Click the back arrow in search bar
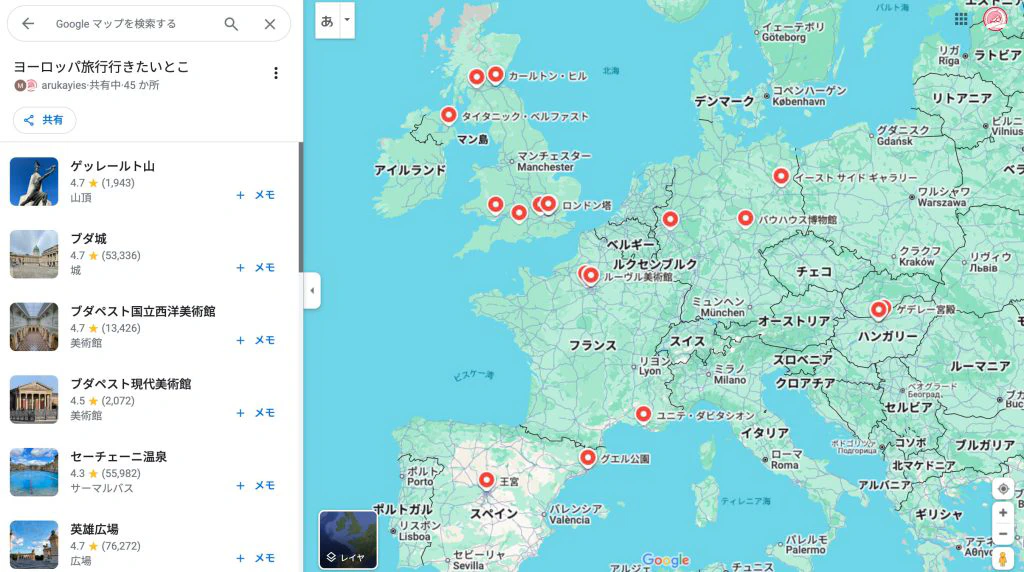1024x572 pixels. point(28,24)
